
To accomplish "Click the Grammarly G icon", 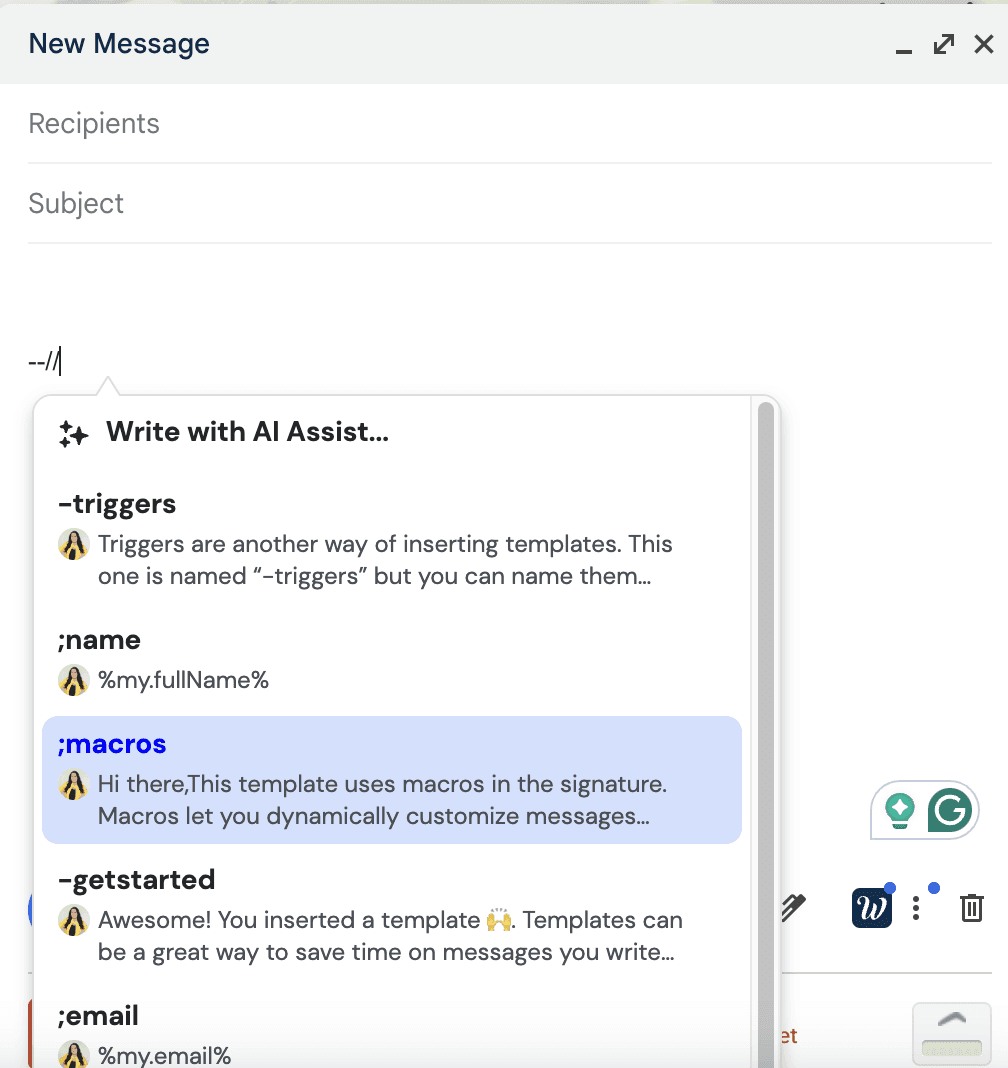I will click(949, 810).
